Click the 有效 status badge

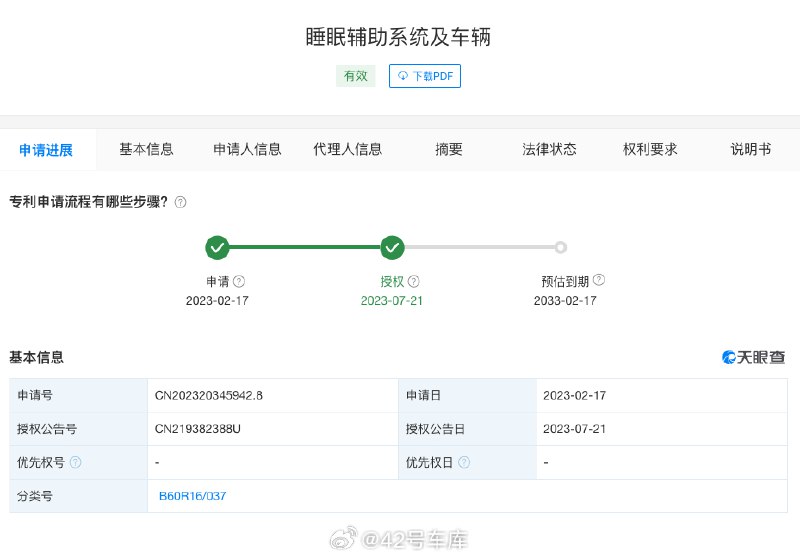point(356,76)
